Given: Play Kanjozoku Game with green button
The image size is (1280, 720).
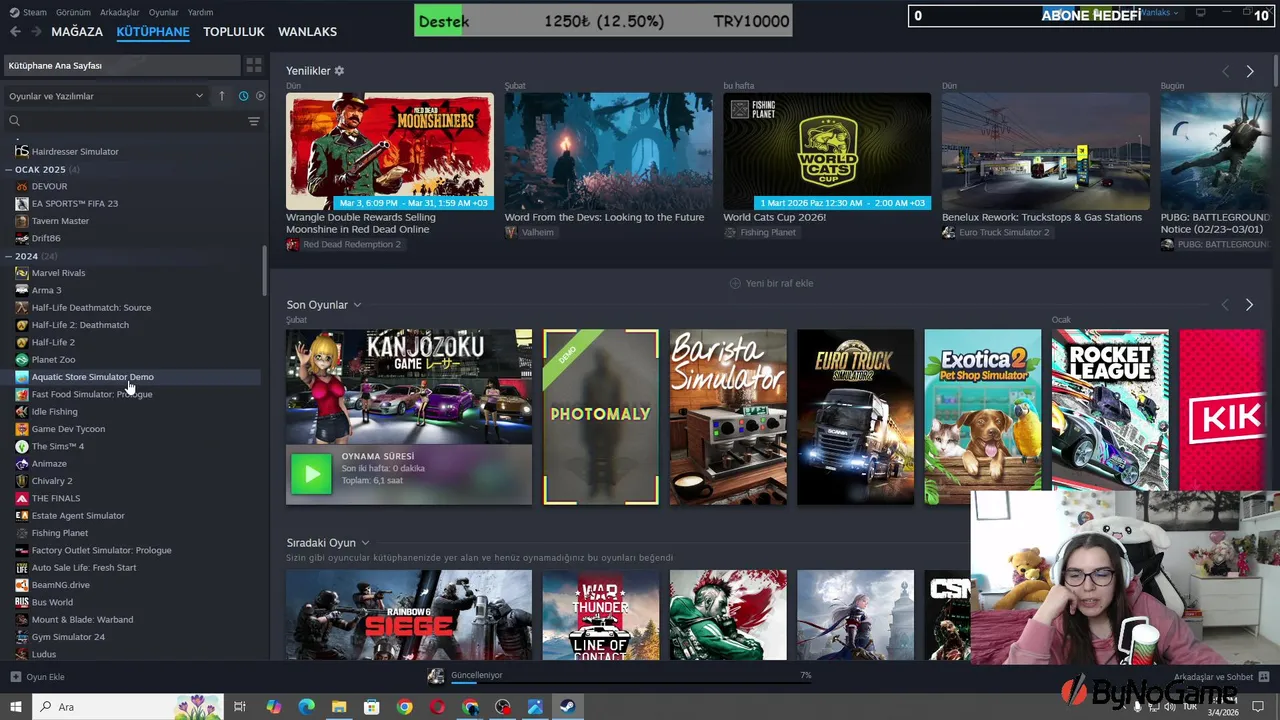Looking at the screenshot, I should point(311,474).
